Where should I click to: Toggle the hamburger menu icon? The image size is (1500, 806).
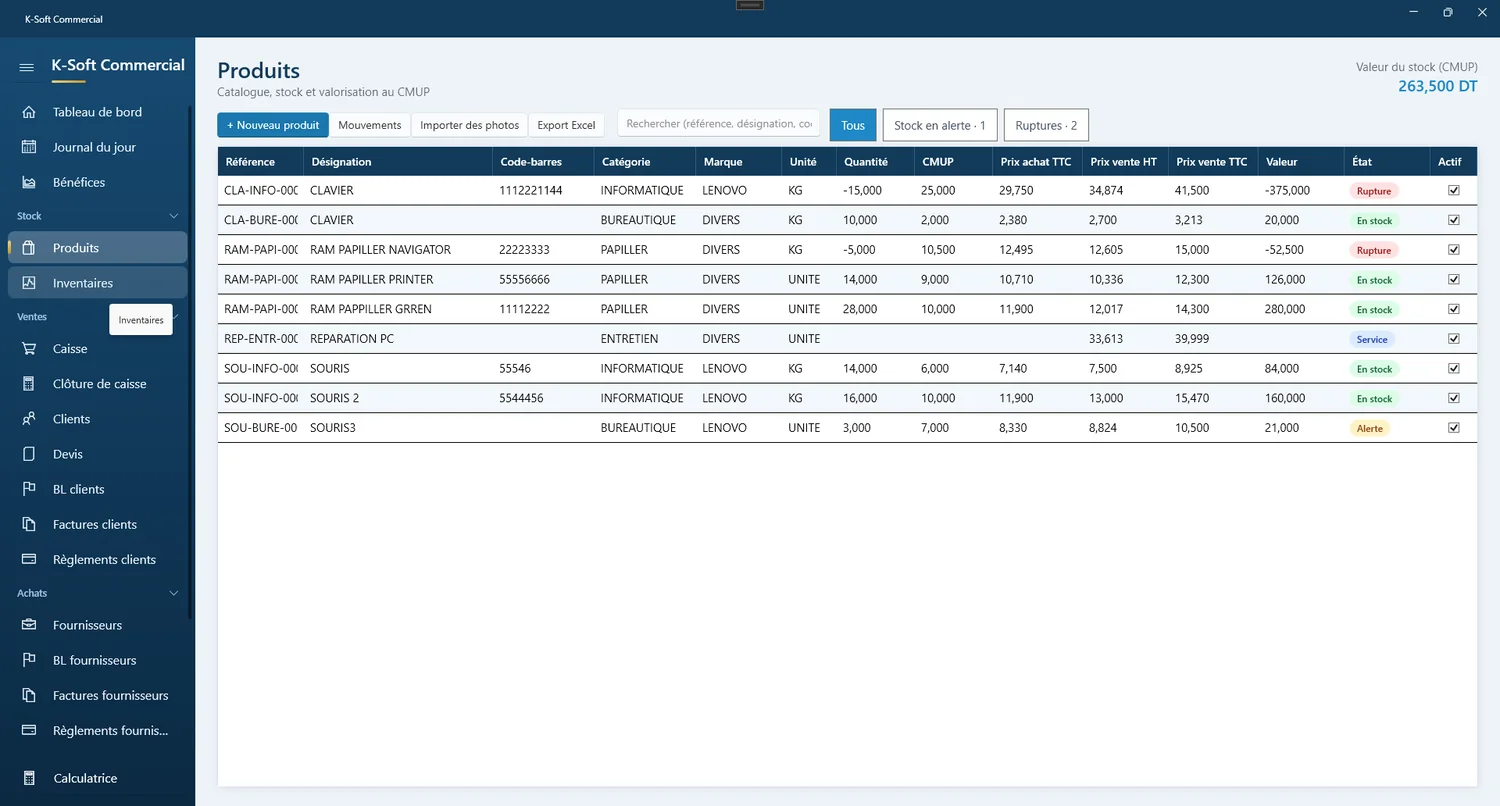(x=27, y=67)
